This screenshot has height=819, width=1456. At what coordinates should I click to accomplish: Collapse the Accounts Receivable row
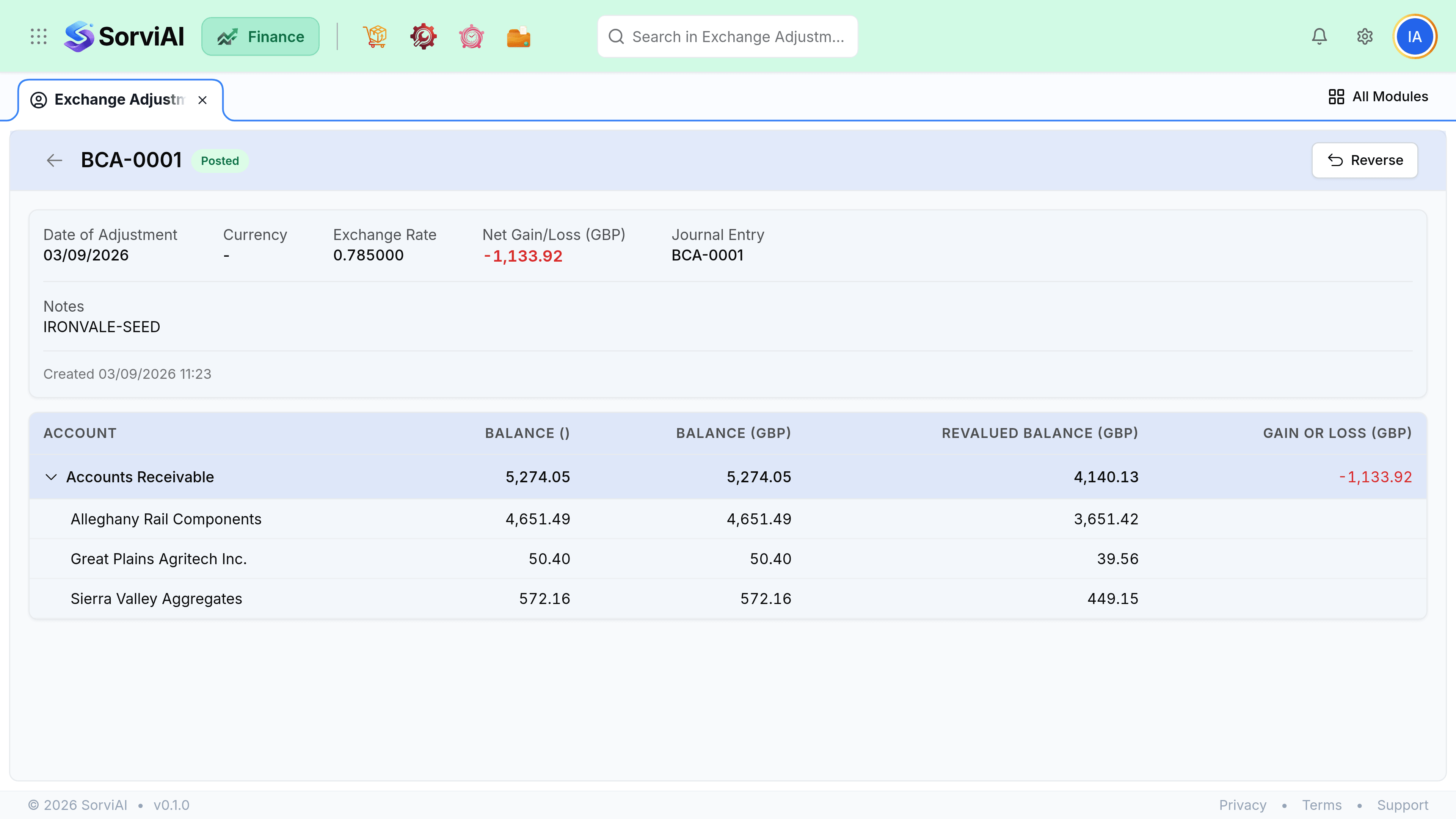pos(51,477)
